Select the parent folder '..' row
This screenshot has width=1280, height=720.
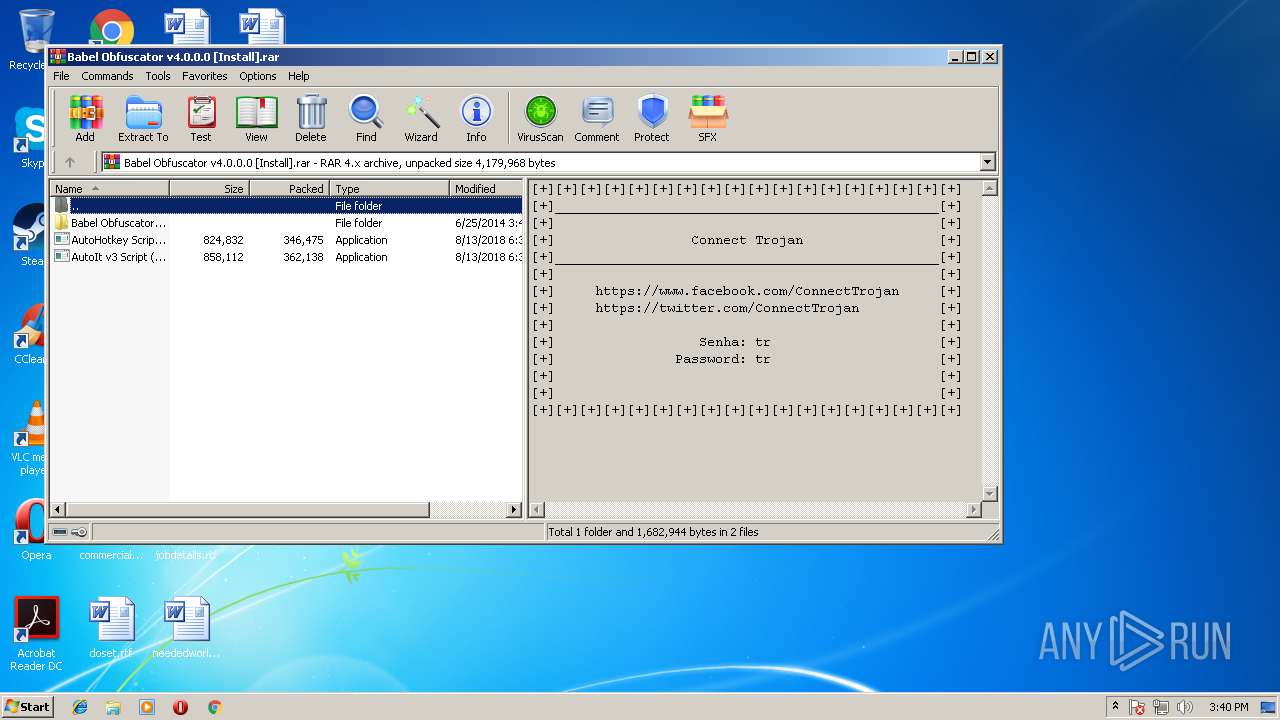pos(286,206)
